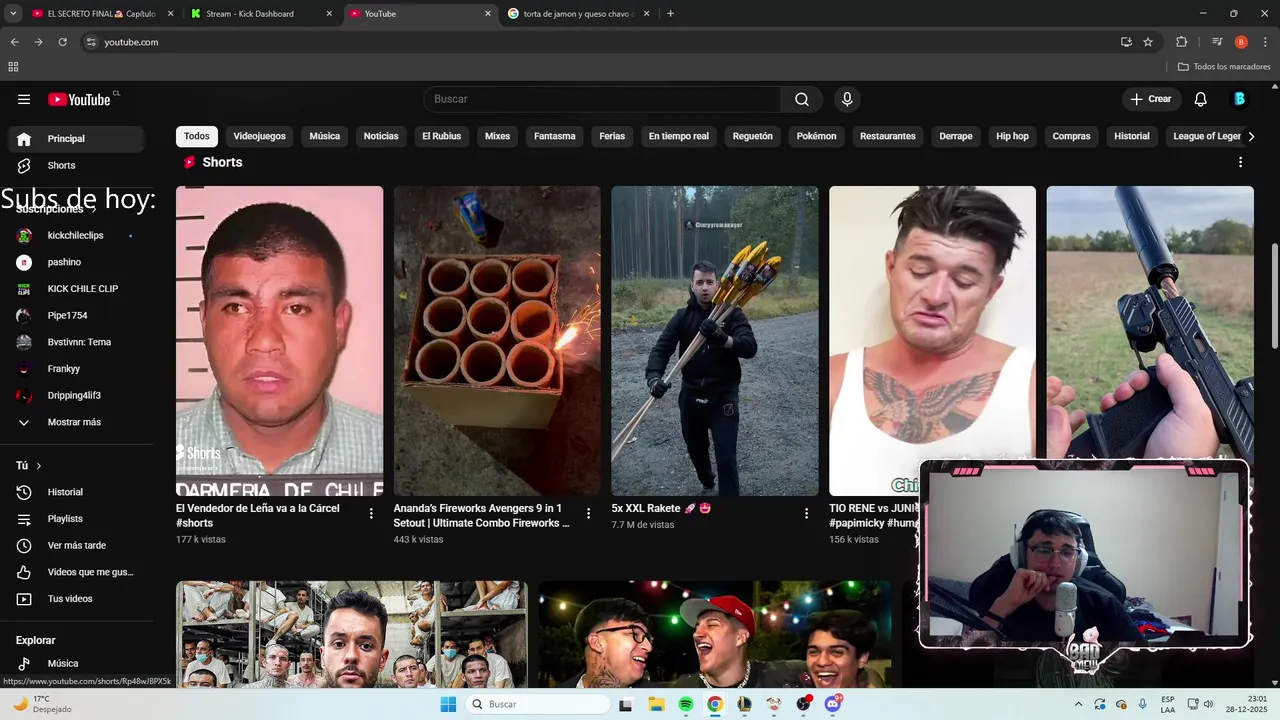Open El Vendedor de Leña short thumbnail
This screenshot has width=1280, height=720.
[x=280, y=341]
